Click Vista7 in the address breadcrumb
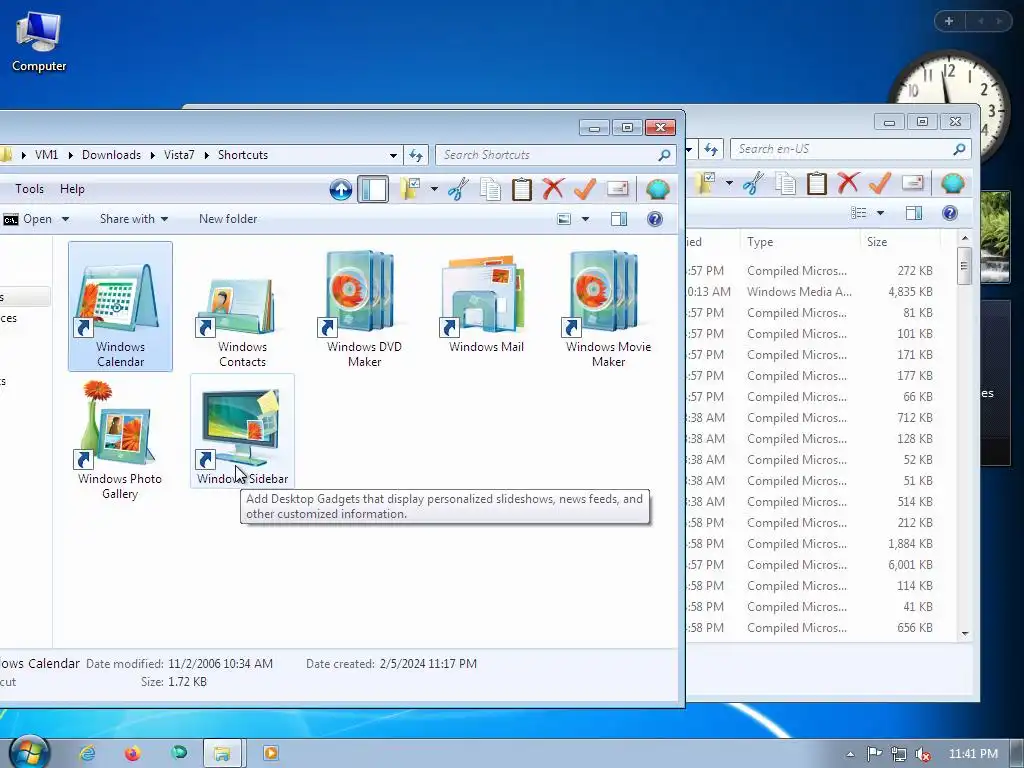1024x768 pixels. (179, 155)
